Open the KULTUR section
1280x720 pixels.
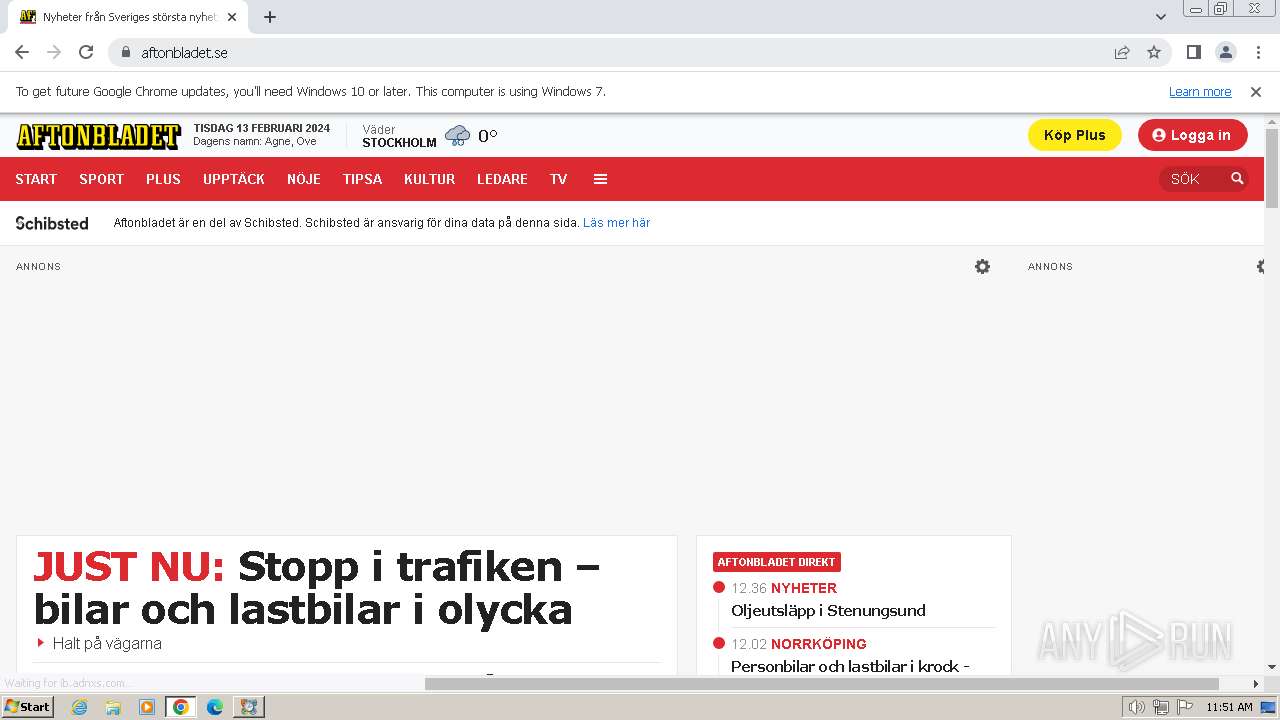click(430, 179)
